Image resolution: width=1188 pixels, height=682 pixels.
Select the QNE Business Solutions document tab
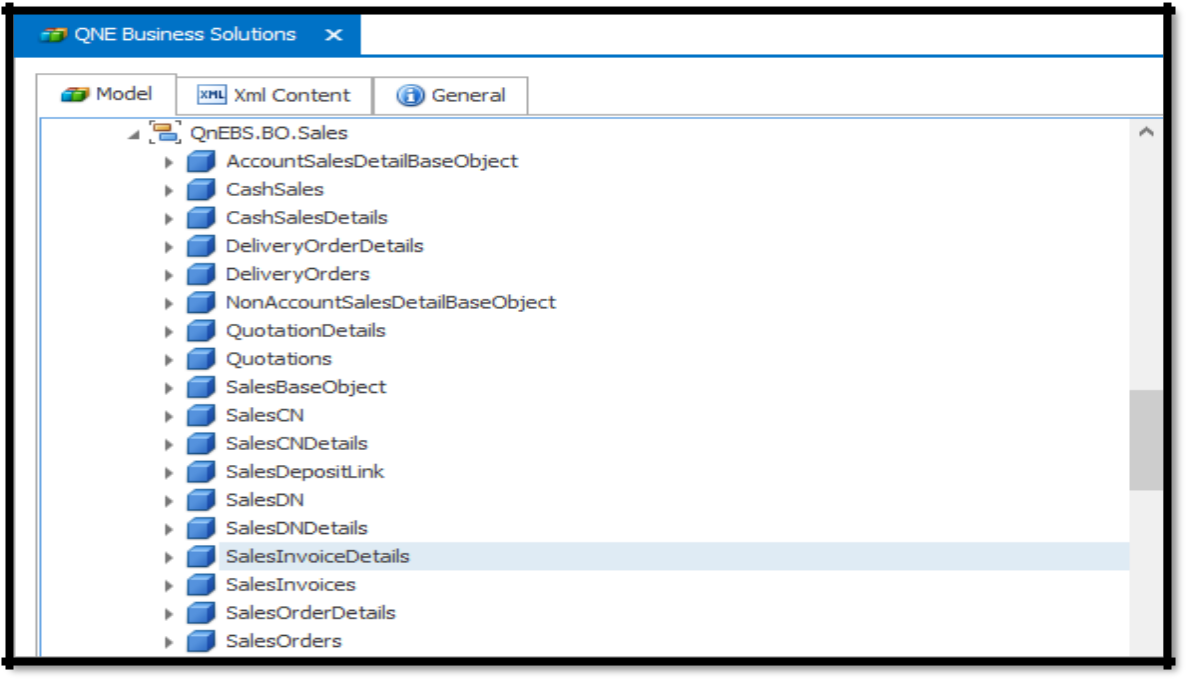click(x=187, y=35)
